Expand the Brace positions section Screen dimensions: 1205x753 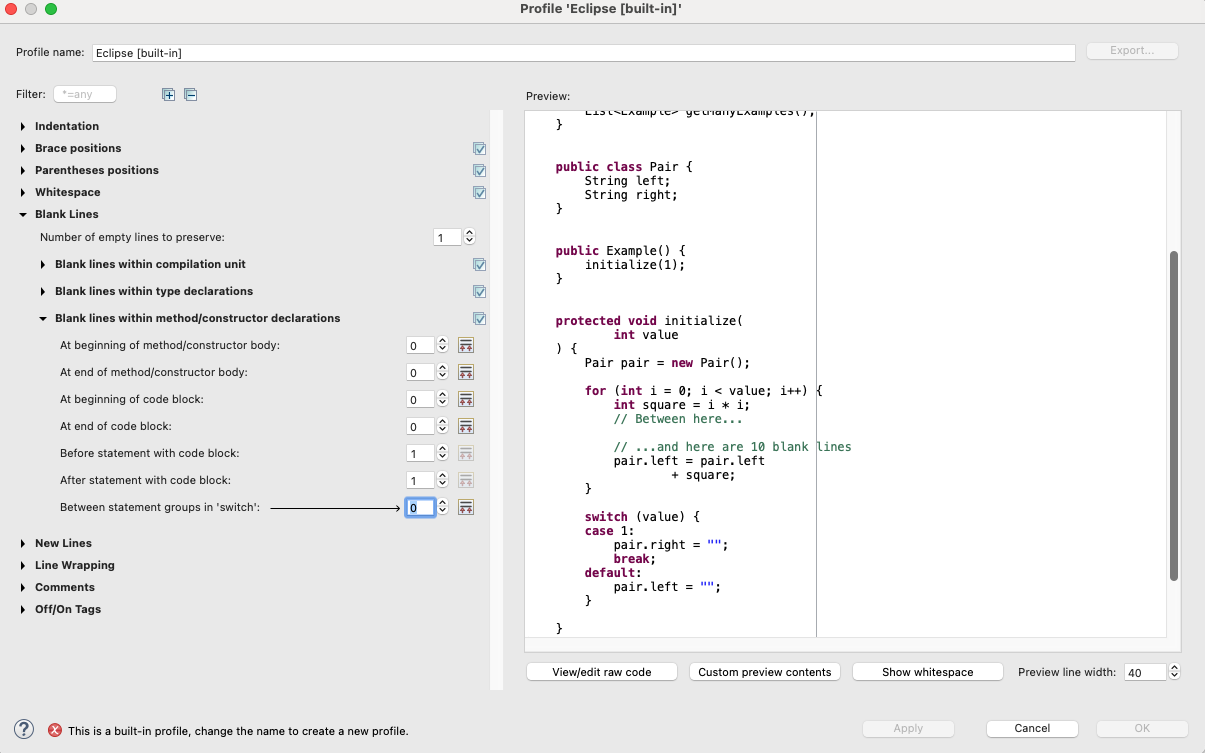coord(23,148)
